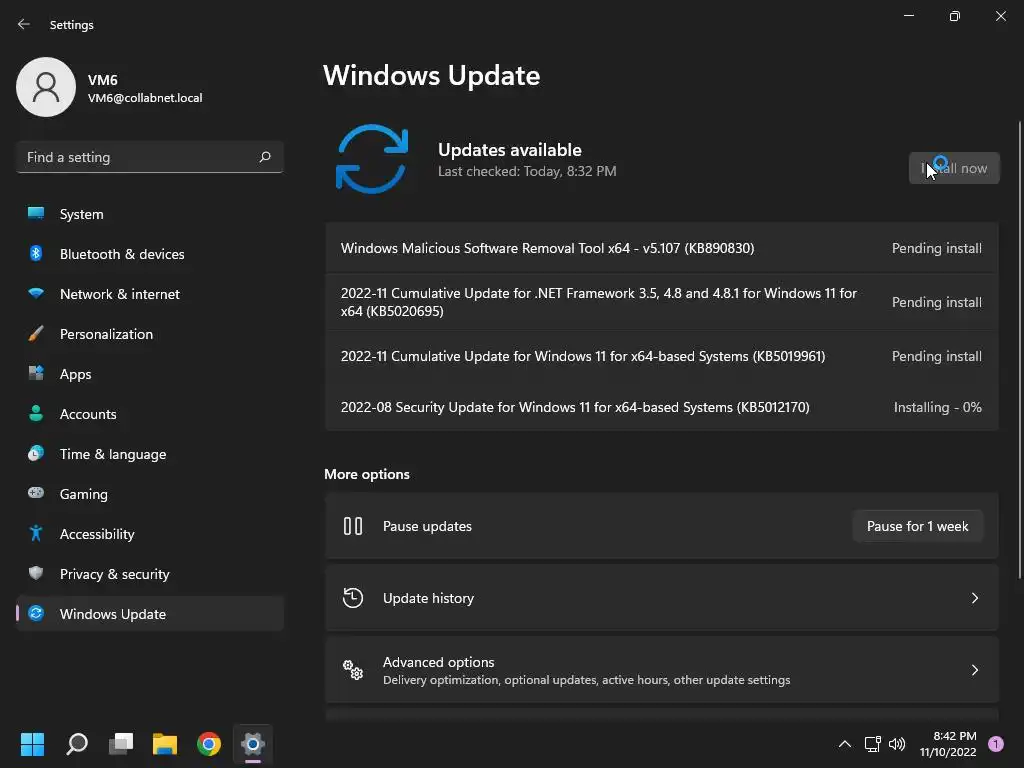This screenshot has height=768, width=1024.
Task: Click the volume speaker tray icon
Action: [x=897, y=744]
